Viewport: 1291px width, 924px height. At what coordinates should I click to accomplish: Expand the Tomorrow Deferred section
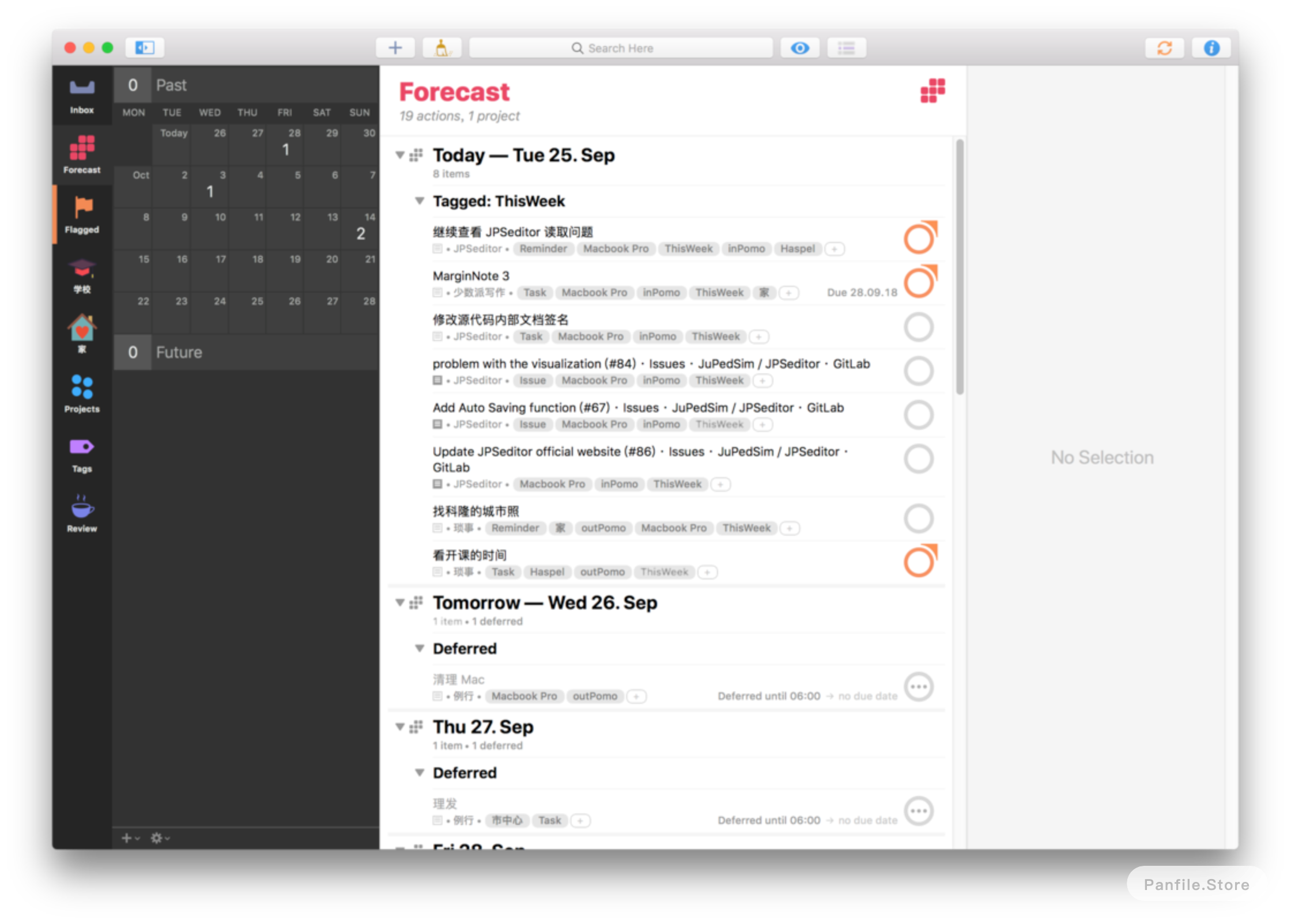click(x=419, y=649)
